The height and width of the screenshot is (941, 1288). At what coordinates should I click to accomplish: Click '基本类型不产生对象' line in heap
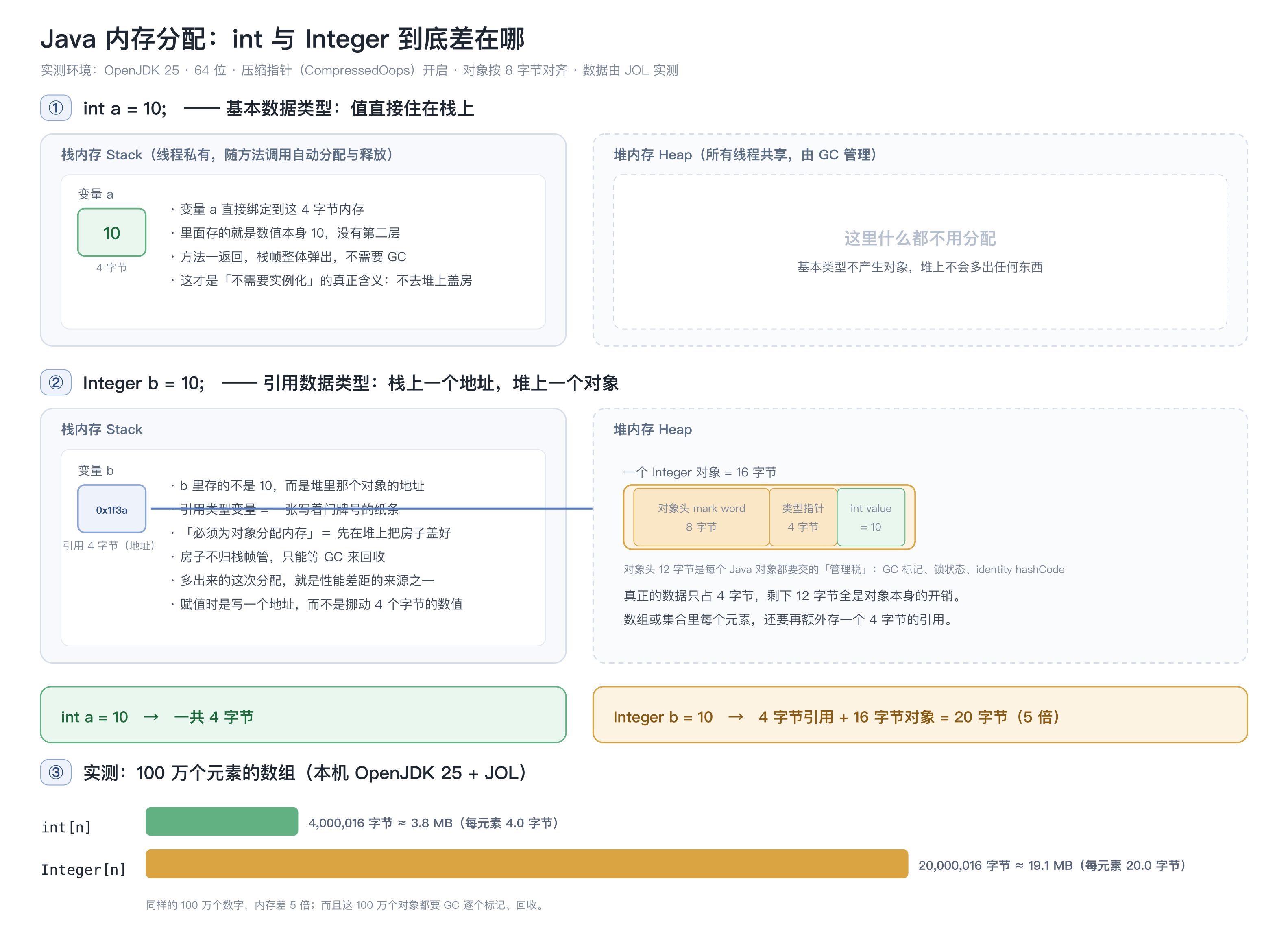click(x=920, y=267)
